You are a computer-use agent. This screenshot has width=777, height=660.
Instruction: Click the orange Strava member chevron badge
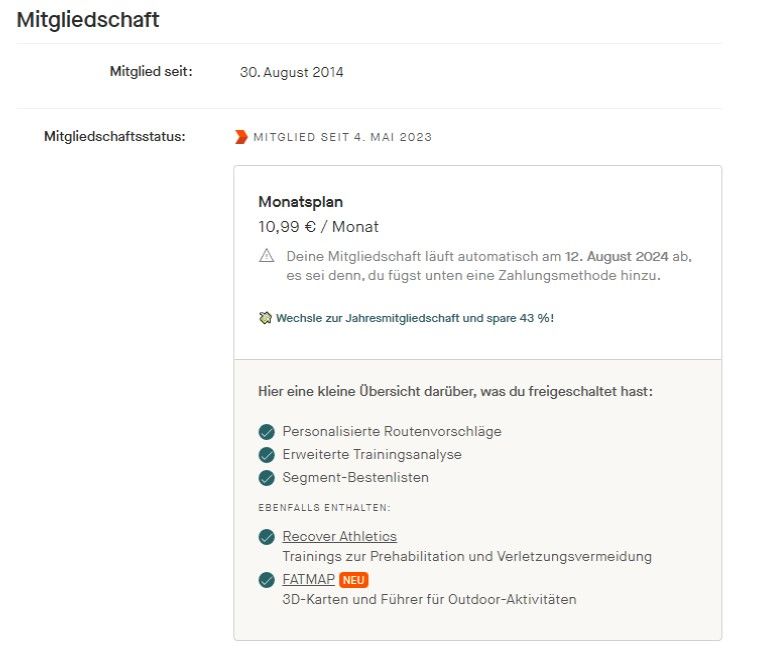241,137
